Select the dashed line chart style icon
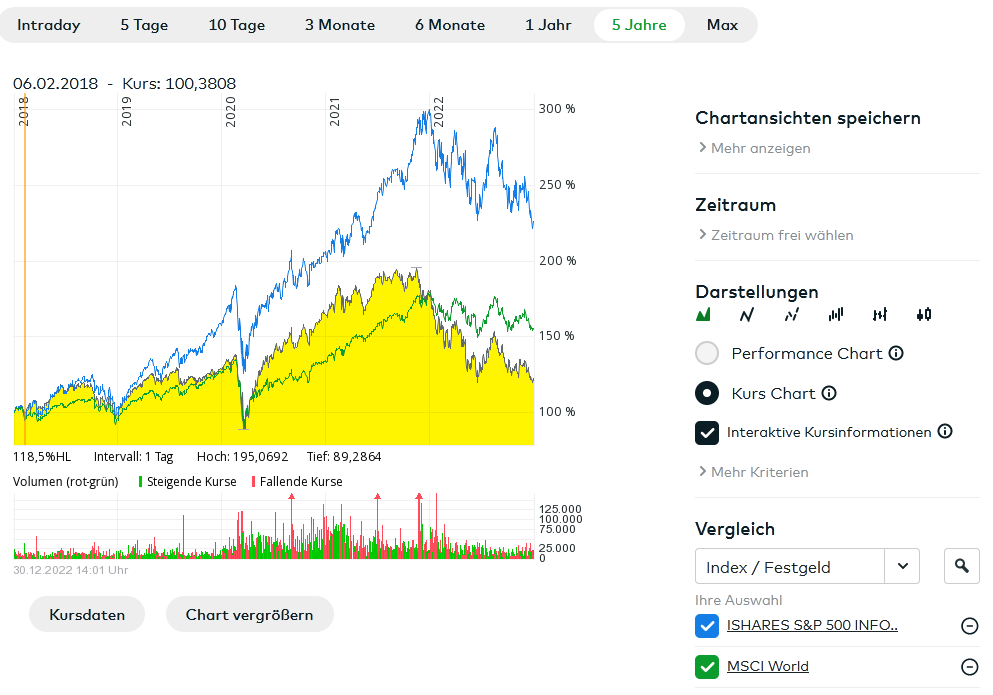 click(791, 315)
